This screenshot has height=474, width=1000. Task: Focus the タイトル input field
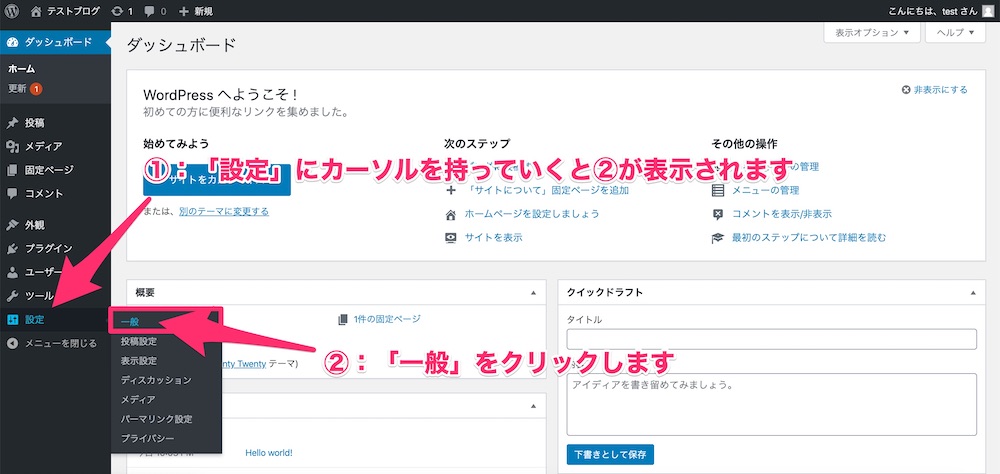coord(772,339)
